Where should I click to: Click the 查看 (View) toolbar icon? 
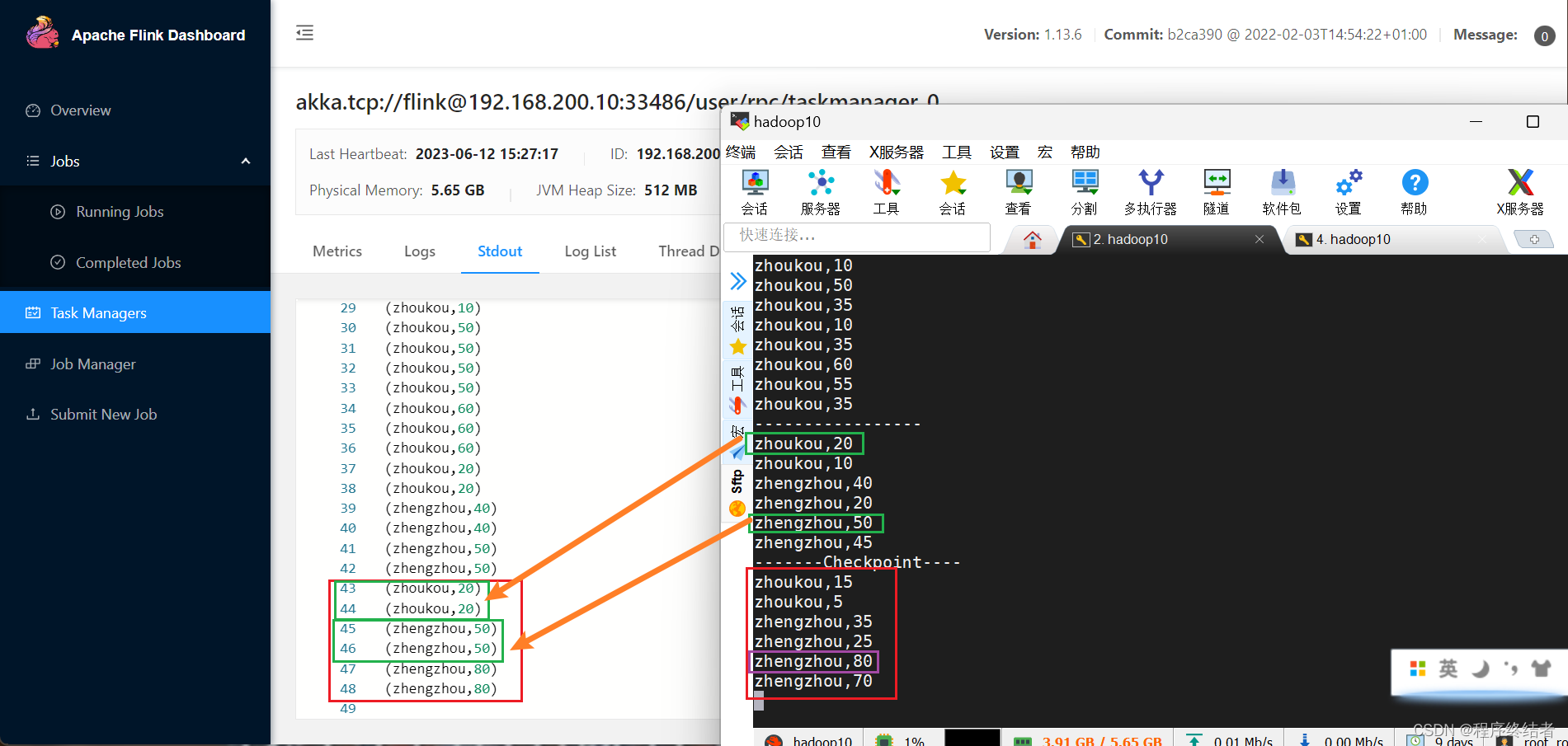click(x=1019, y=192)
